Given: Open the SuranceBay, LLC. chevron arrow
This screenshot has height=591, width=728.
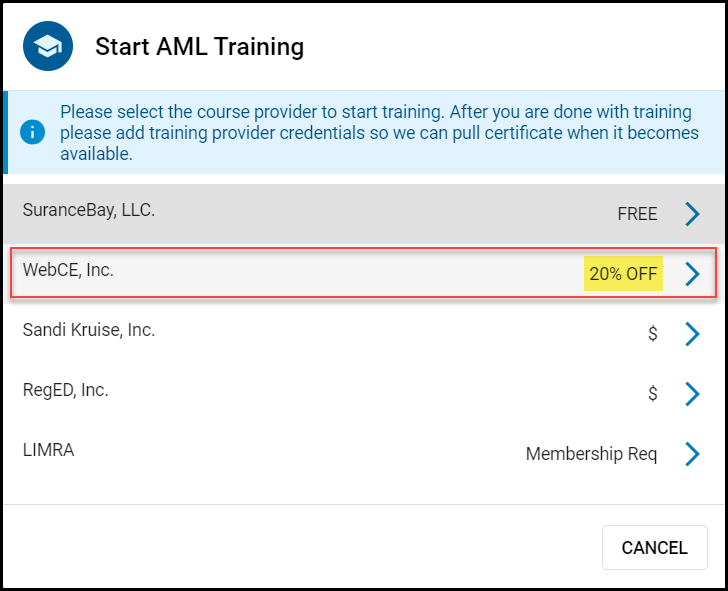Looking at the screenshot, I should [692, 214].
